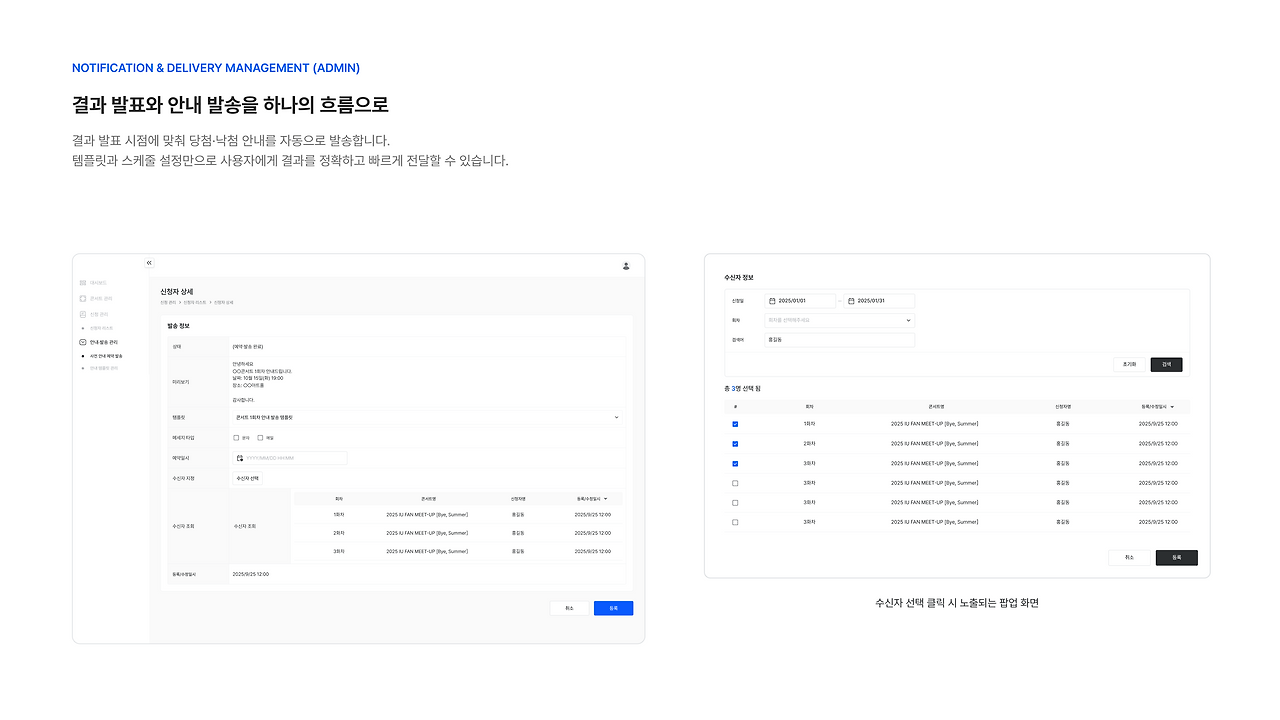
Task: Click the 신청자 상세 page heading
Action: [176, 291]
